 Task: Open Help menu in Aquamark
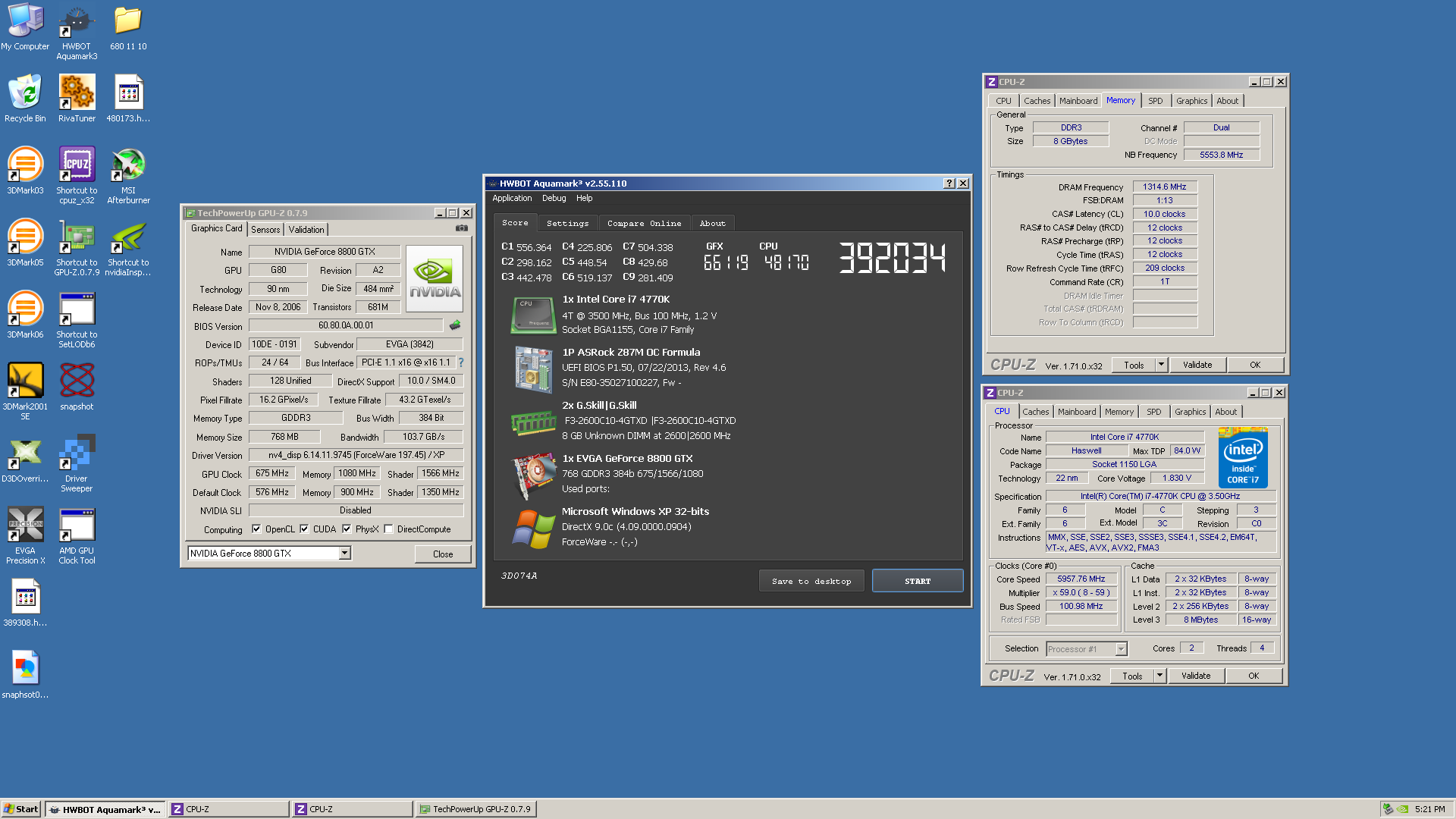click(x=584, y=199)
